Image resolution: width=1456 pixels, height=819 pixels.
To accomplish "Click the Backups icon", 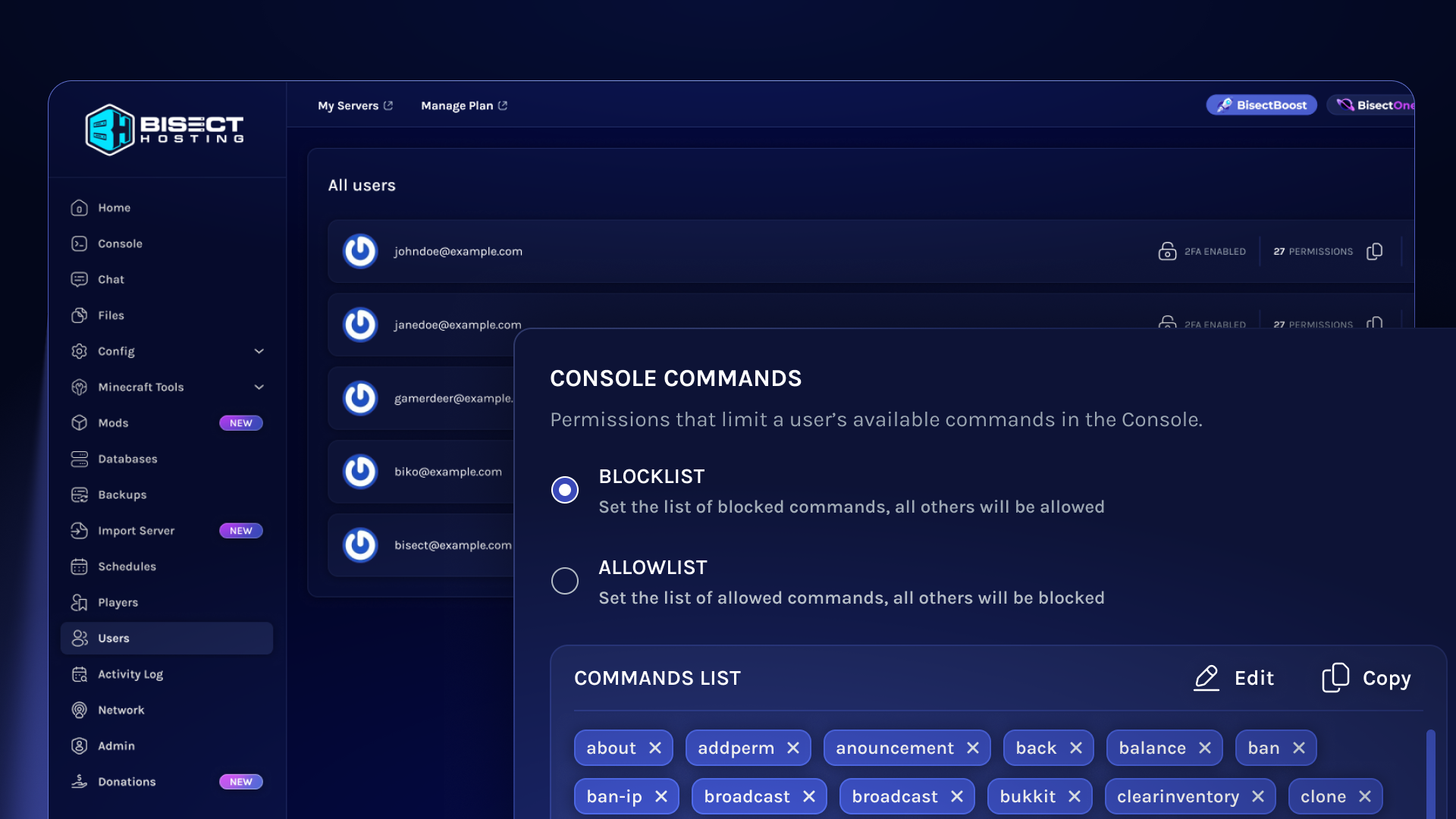I will click(x=80, y=494).
